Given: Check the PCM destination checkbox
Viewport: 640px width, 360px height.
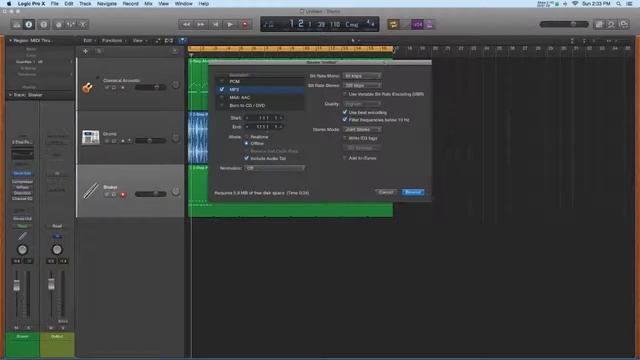Looking at the screenshot, I should pyautogui.click(x=222, y=81).
